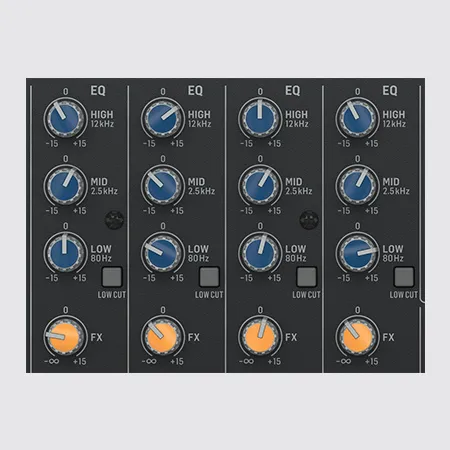Click the EQ label on channel two
The width and height of the screenshot is (450, 450).
pos(195,91)
